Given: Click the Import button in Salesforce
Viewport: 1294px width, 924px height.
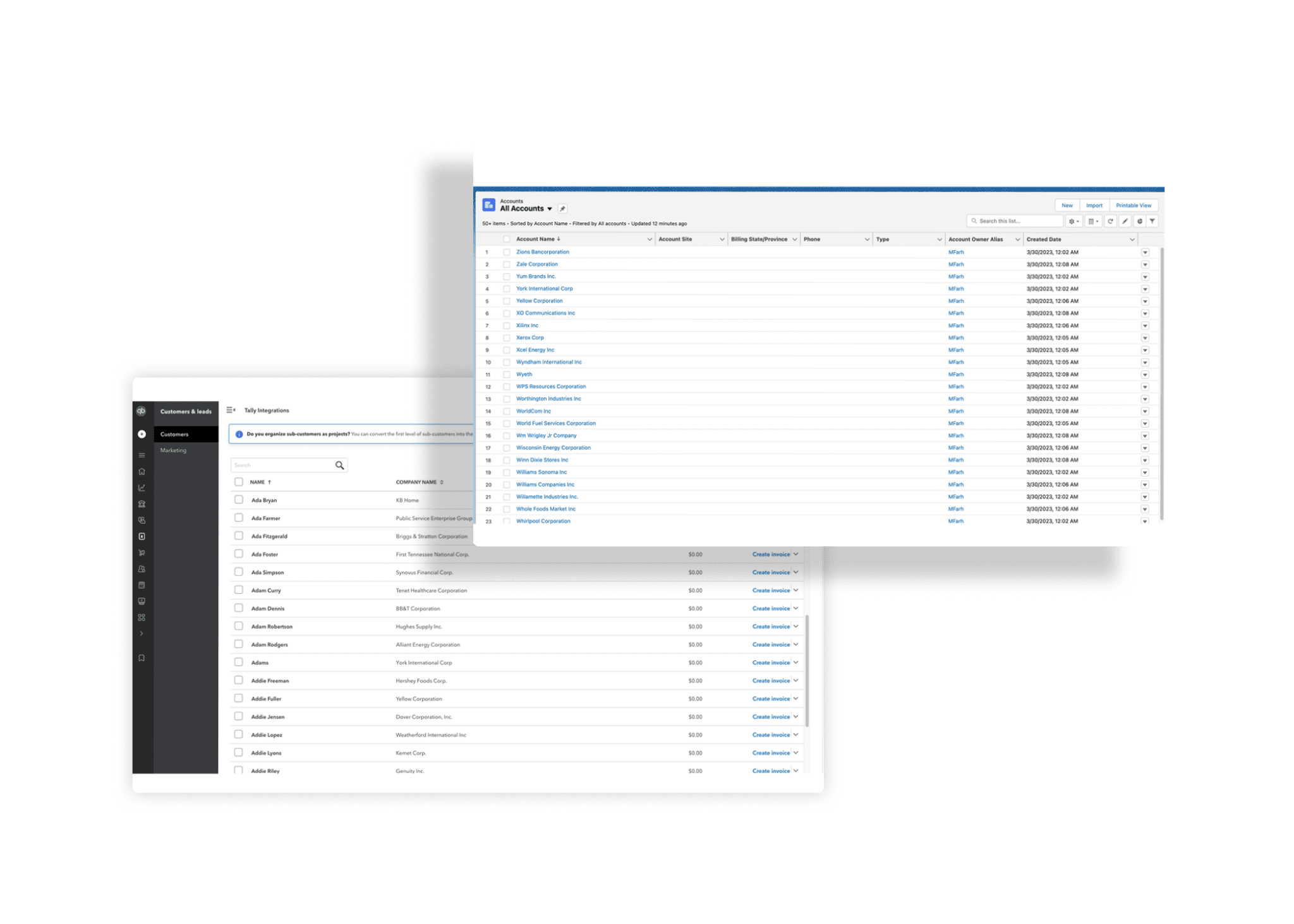Looking at the screenshot, I should (1094, 205).
